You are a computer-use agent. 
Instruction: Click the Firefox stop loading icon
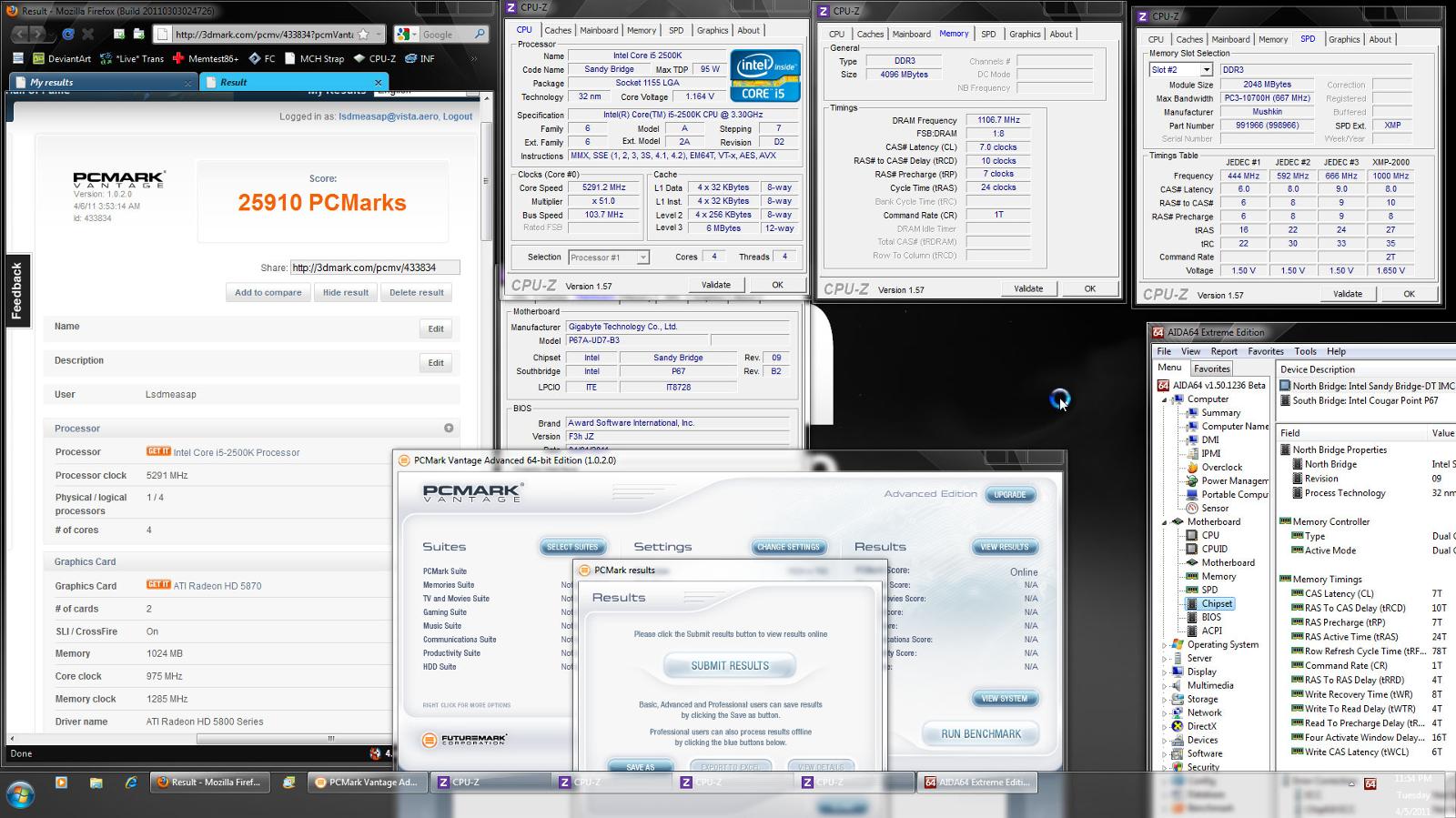tap(88, 34)
